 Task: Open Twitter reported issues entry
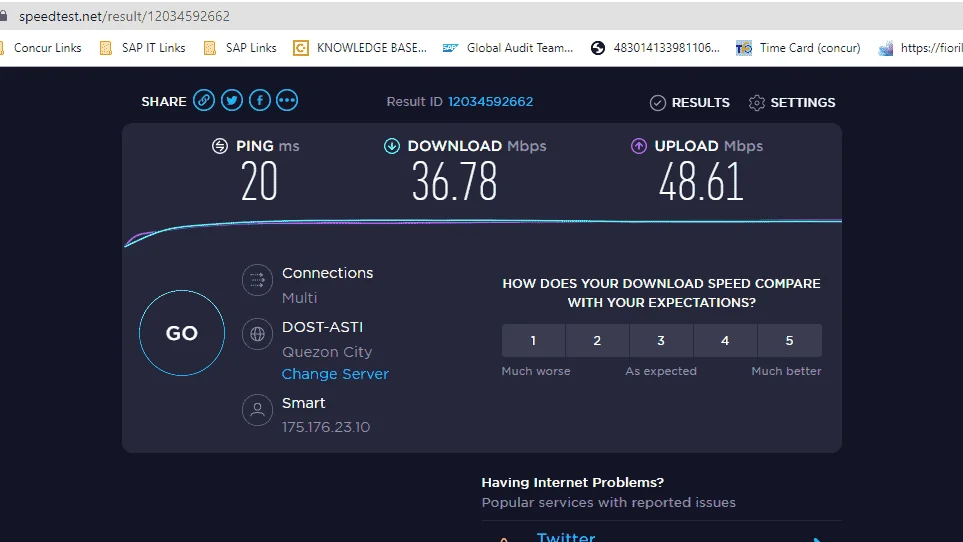661,536
